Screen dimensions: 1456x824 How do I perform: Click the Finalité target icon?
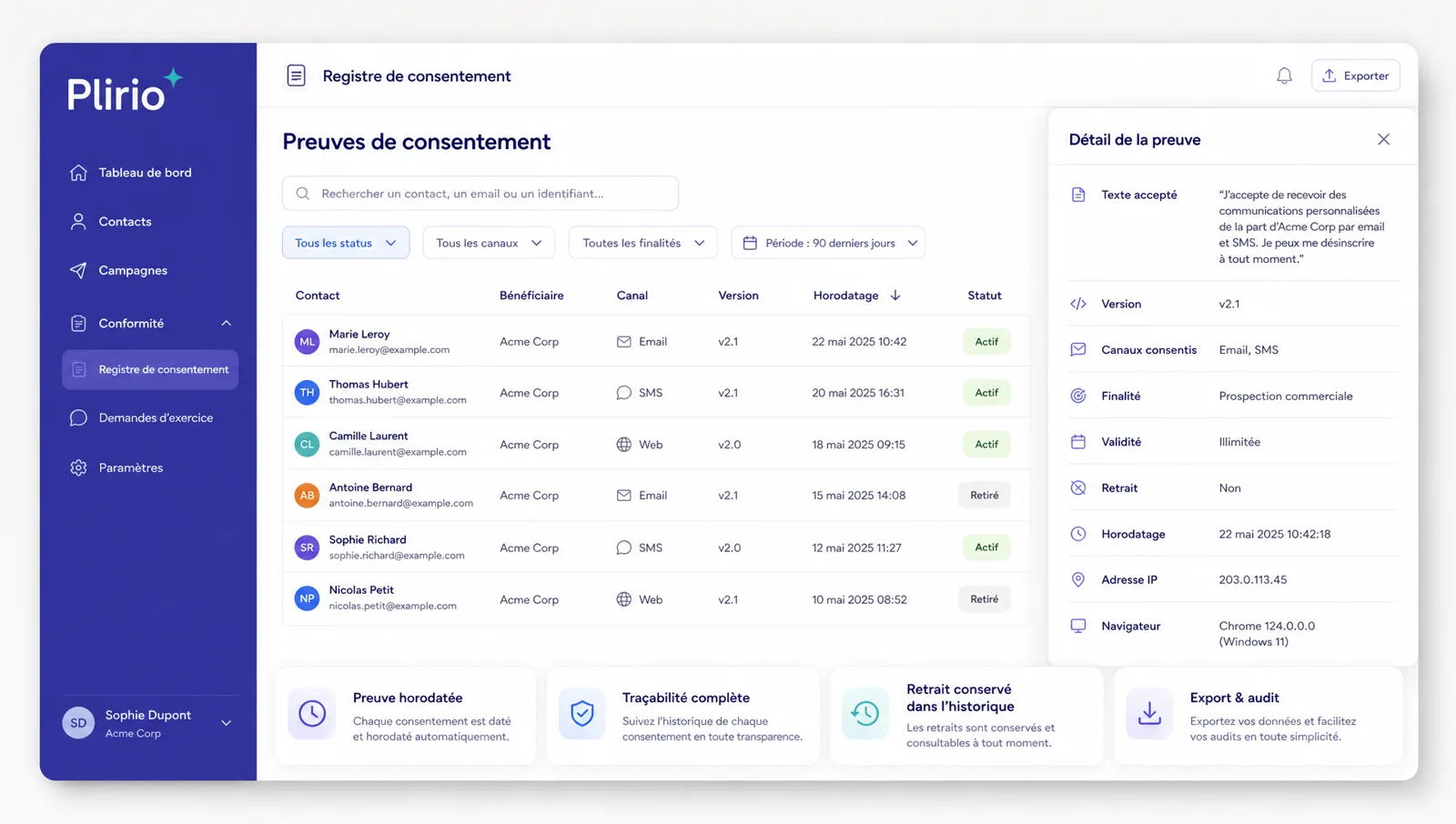(1078, 396)
